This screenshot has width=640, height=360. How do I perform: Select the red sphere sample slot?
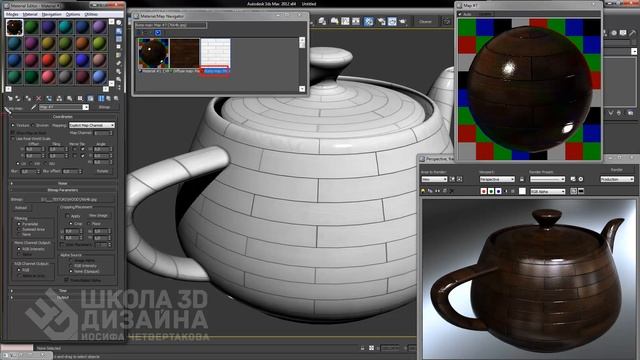[x=48, y=60]
